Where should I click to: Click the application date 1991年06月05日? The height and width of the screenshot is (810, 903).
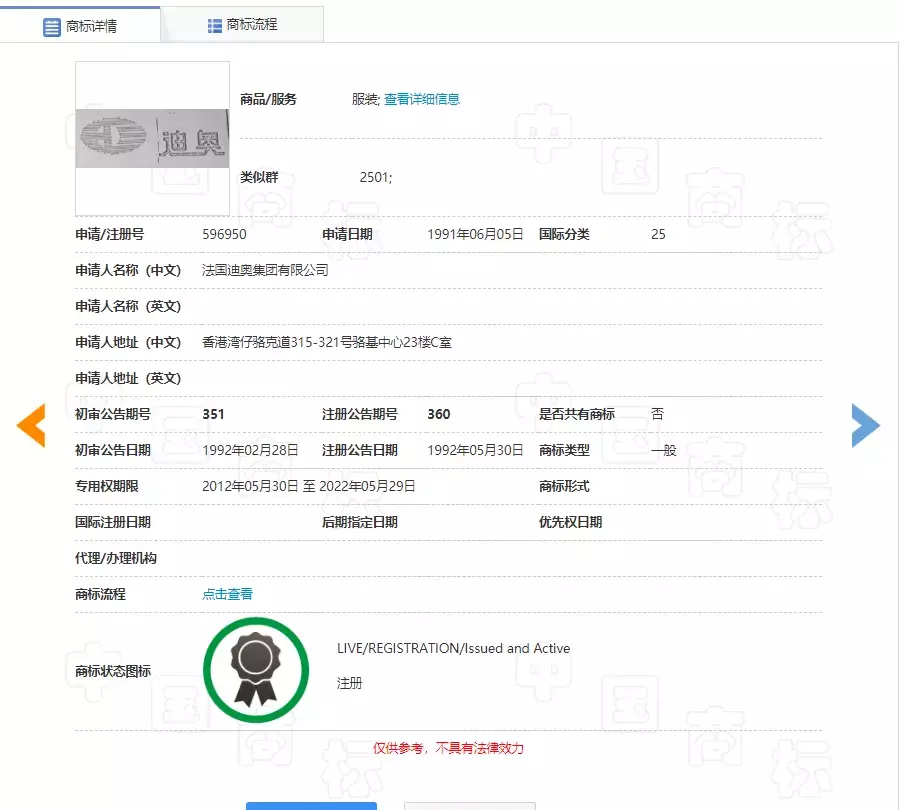coord(475,234)
